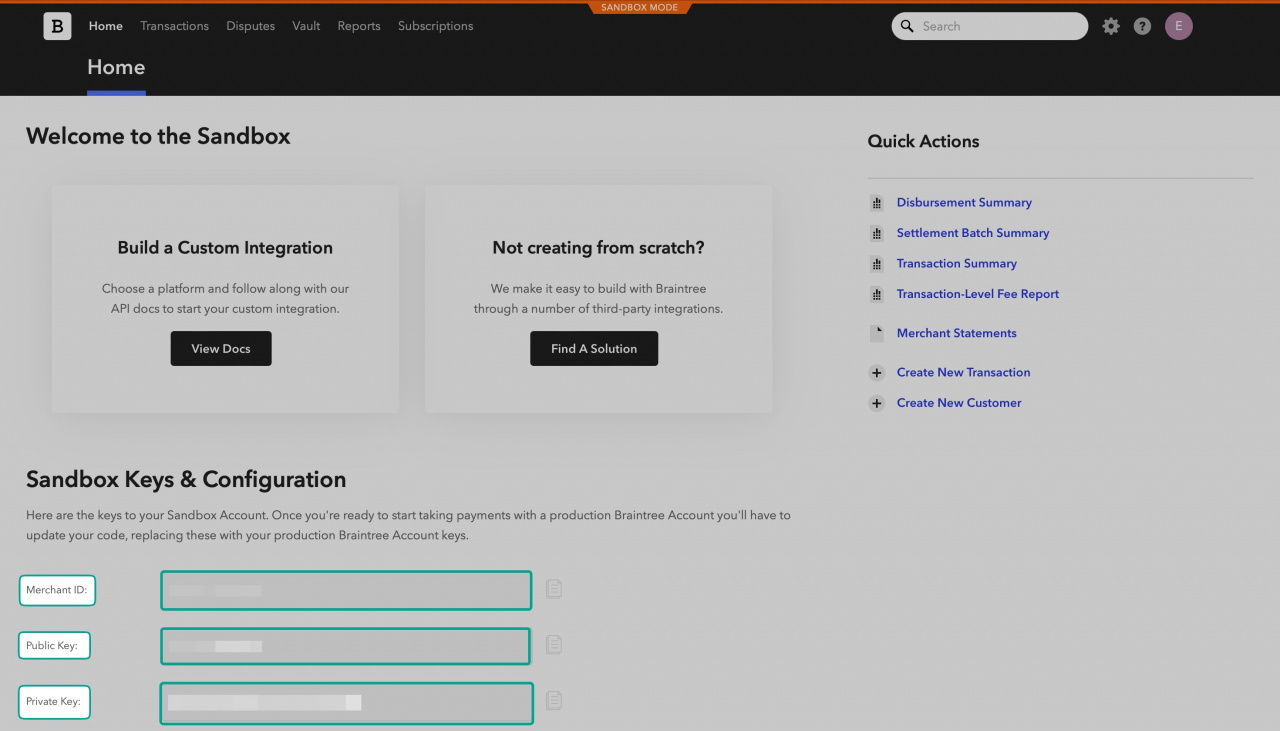Click the search magnifier icon

click(x=907, y=26)
